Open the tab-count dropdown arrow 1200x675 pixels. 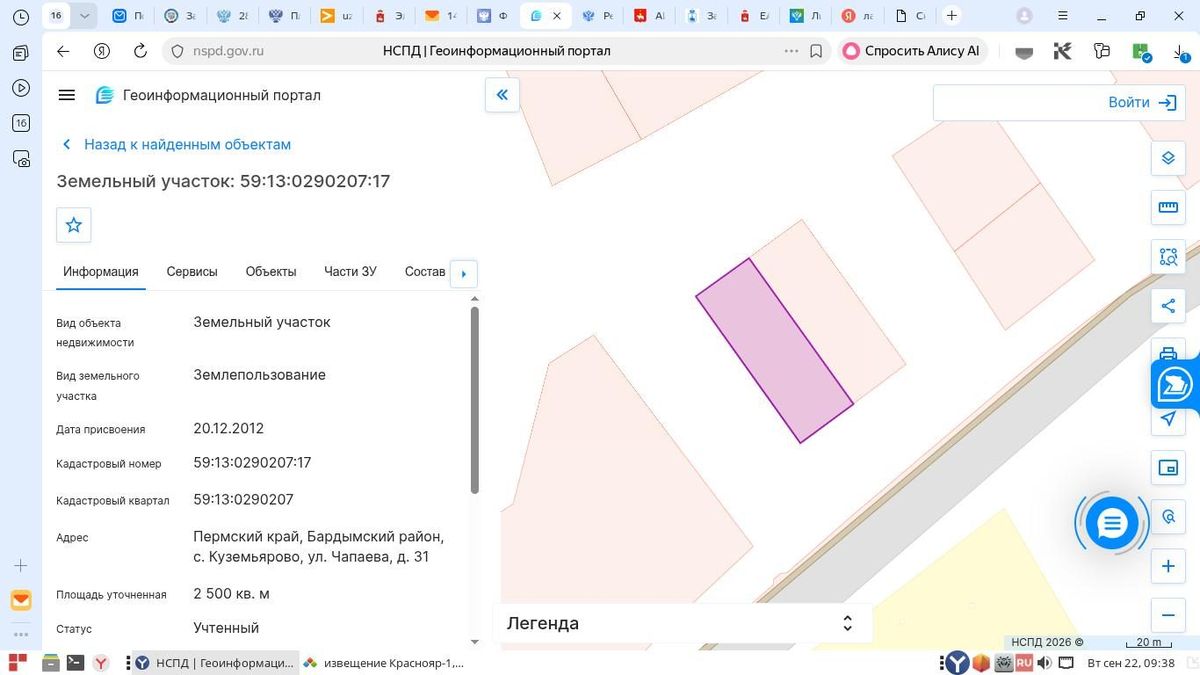pyautogui.click(x=84, y=16)
